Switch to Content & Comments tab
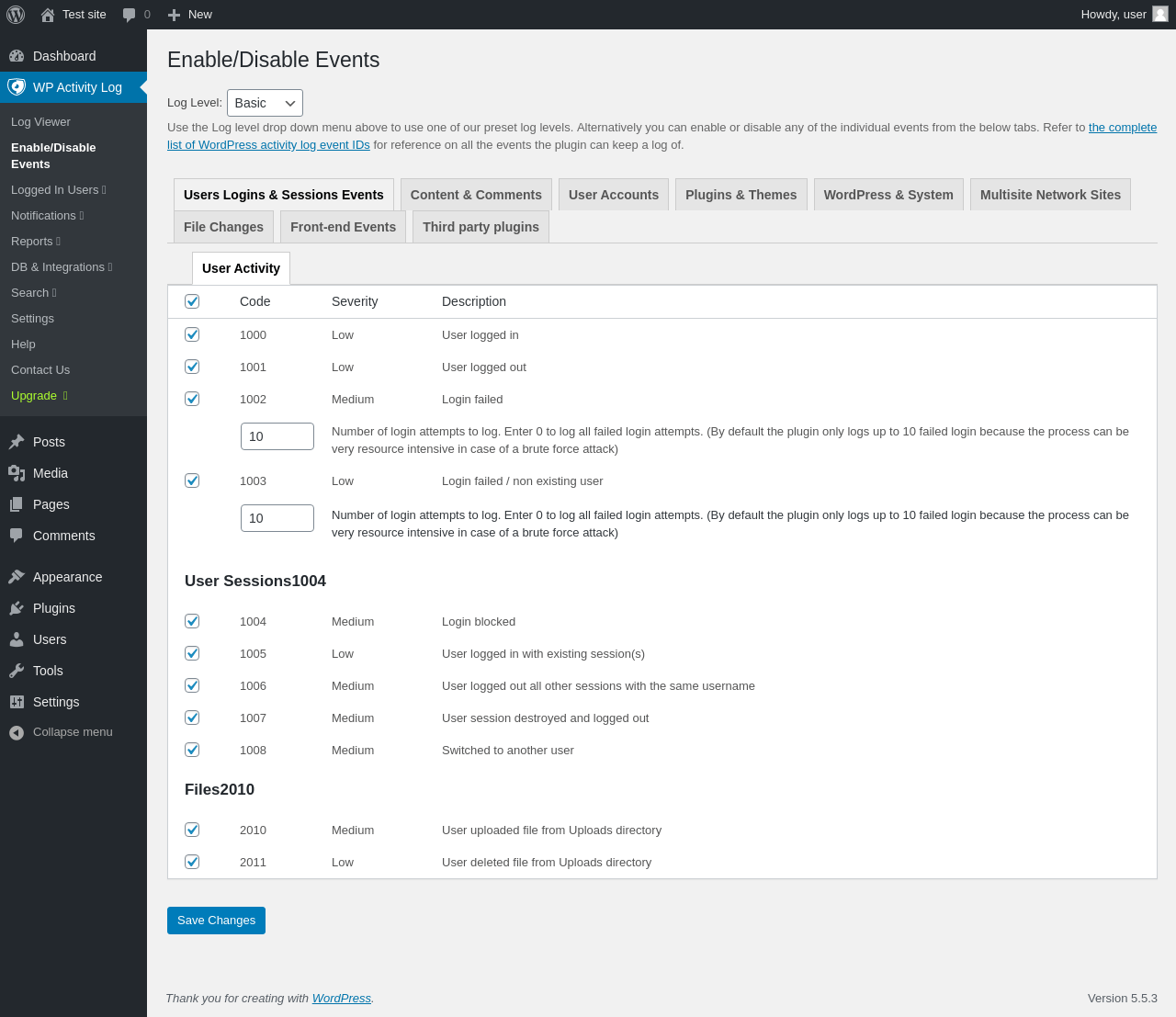The height and width of the screenshot is (1017, 1176). click(476, 195)
